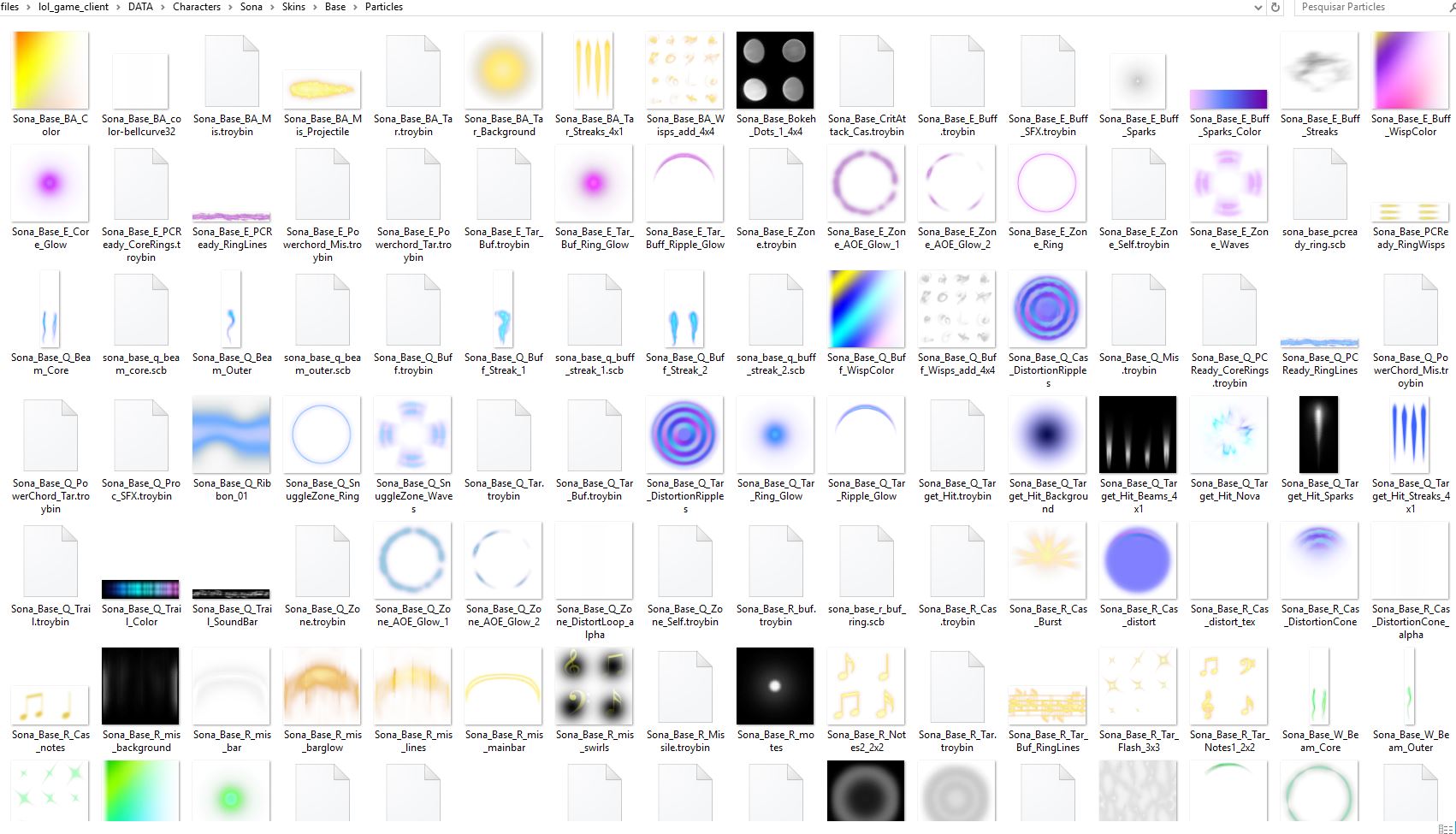Select the Sona_Base_BA_Color gradient swatch file
This screenshot has width=1456, height=834.
click(x=50, y=71)
